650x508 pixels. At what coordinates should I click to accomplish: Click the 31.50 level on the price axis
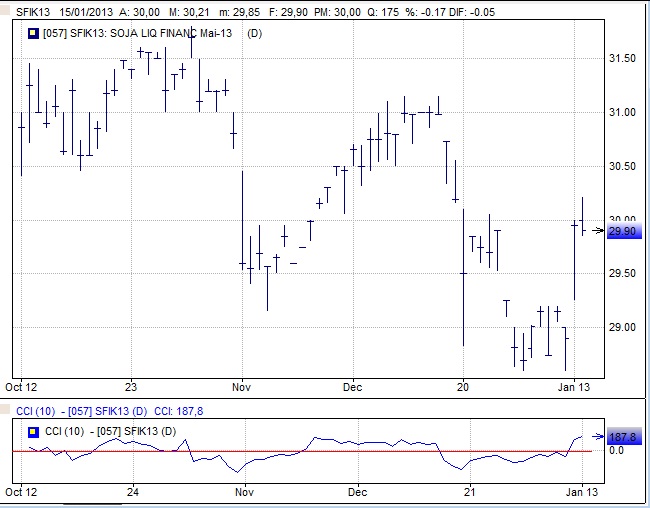tap(622, 59)
